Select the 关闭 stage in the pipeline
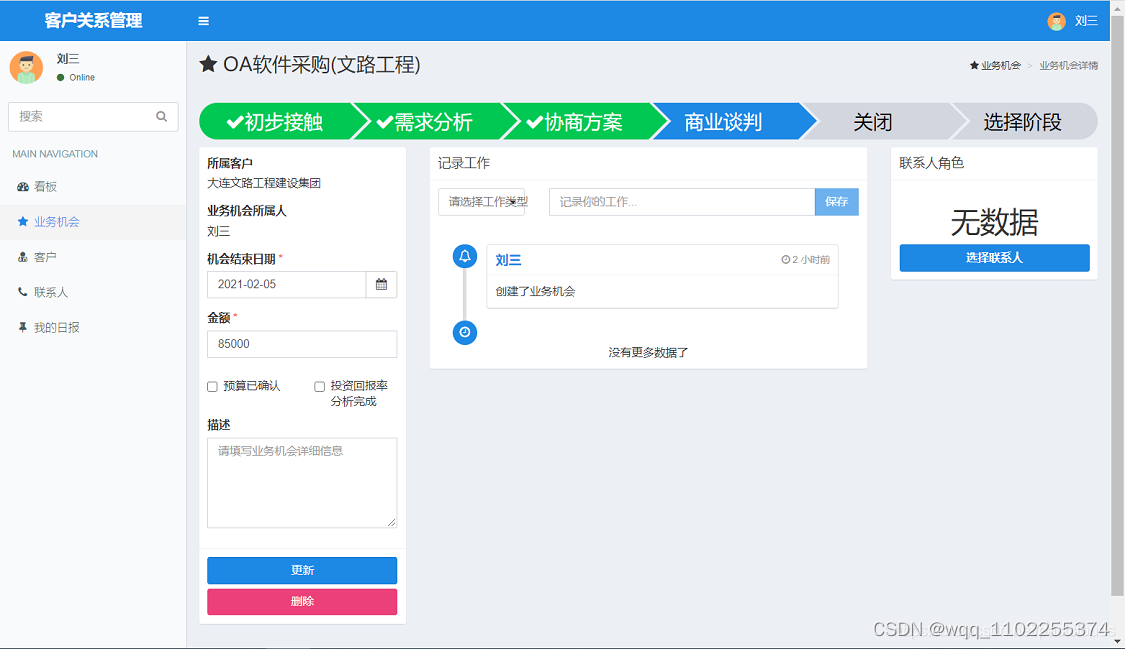 coord(873,121)
